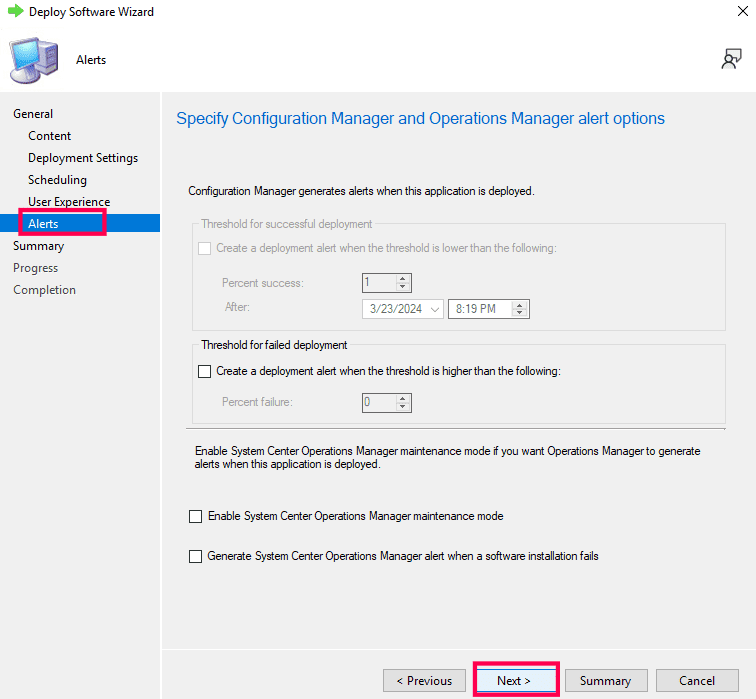Close the Deploy Software Wizard window
Image resolution: width=756 pixels, height=699 pixels.
[742, 11]
